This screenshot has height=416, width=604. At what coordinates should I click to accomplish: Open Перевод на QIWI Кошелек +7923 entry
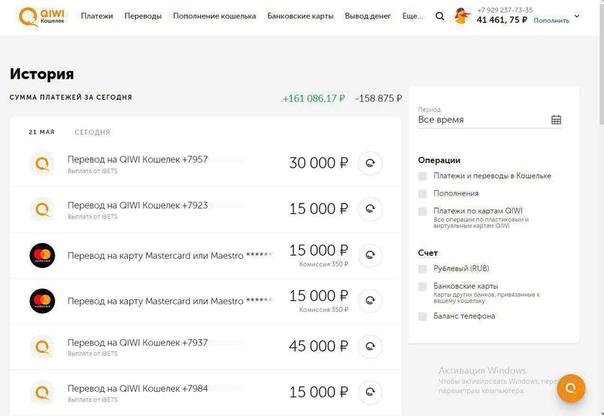tap(138, 205)
